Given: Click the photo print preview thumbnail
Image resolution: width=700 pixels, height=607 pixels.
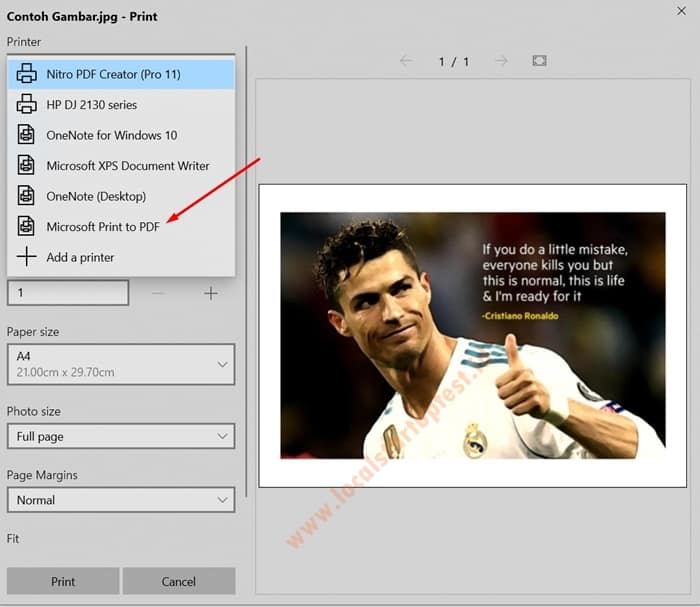Looking at the screenshot, I should (x=472, y=336).
